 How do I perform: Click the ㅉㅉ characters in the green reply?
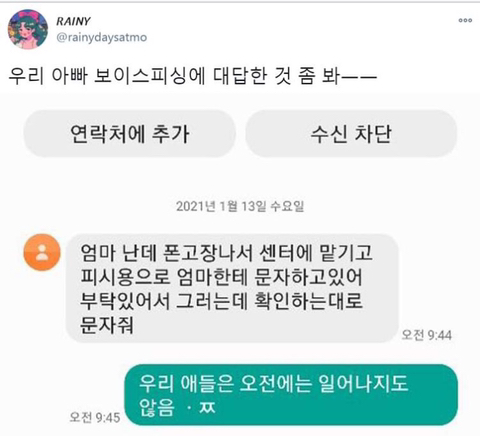[207, 407]
